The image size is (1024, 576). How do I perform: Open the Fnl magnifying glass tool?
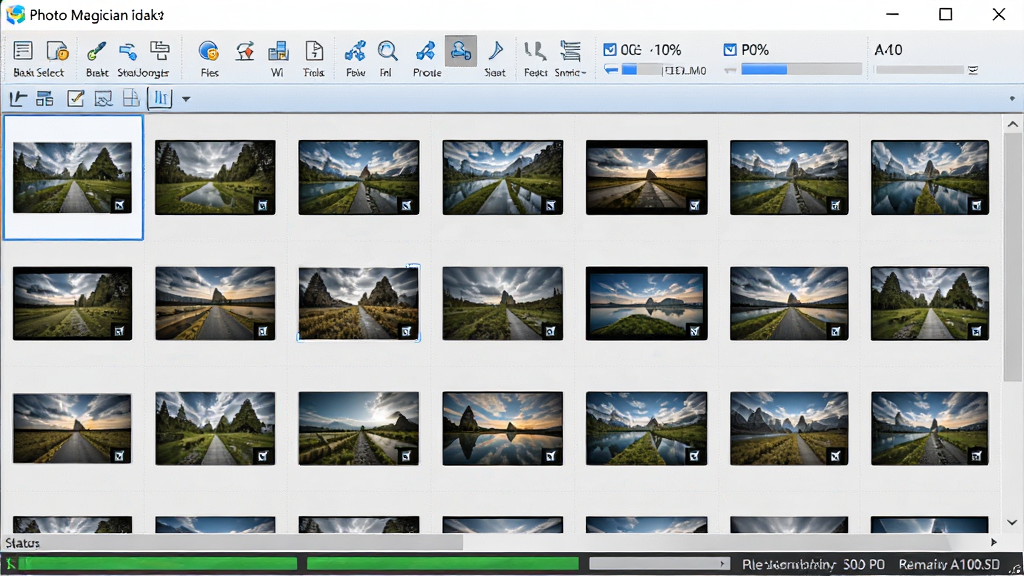[387, 51]
